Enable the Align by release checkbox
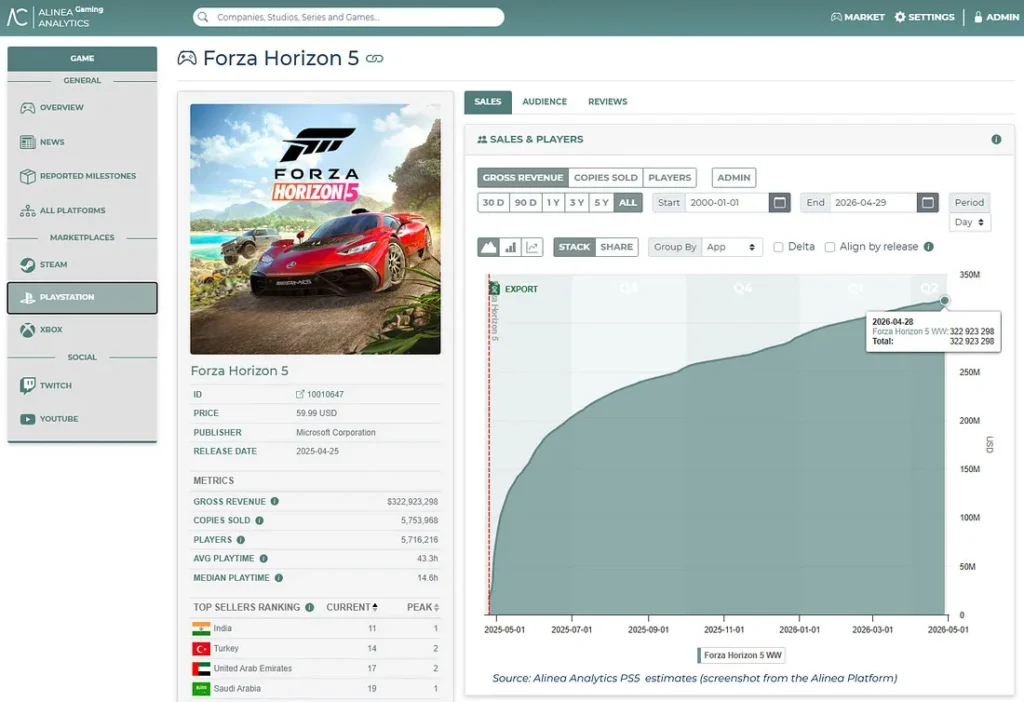 (x=829, y=247)
